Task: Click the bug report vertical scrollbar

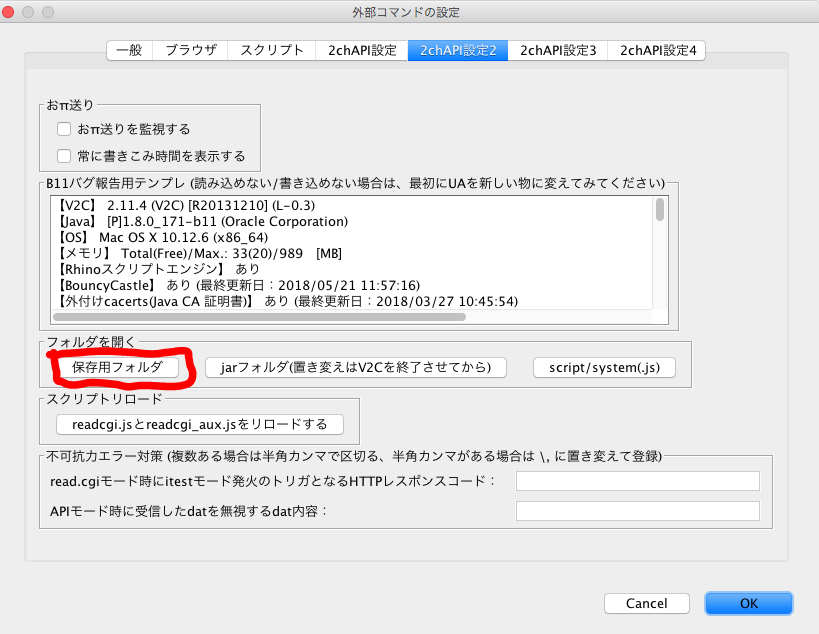Action: [x=660, y=211]
